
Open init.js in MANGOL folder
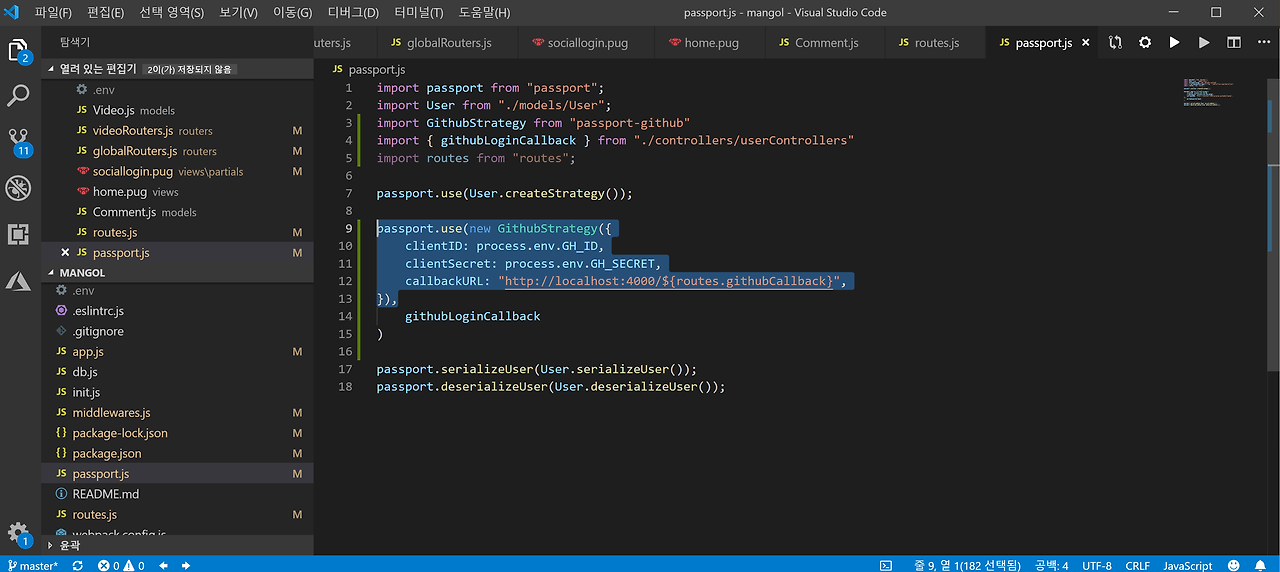point(177,392)
